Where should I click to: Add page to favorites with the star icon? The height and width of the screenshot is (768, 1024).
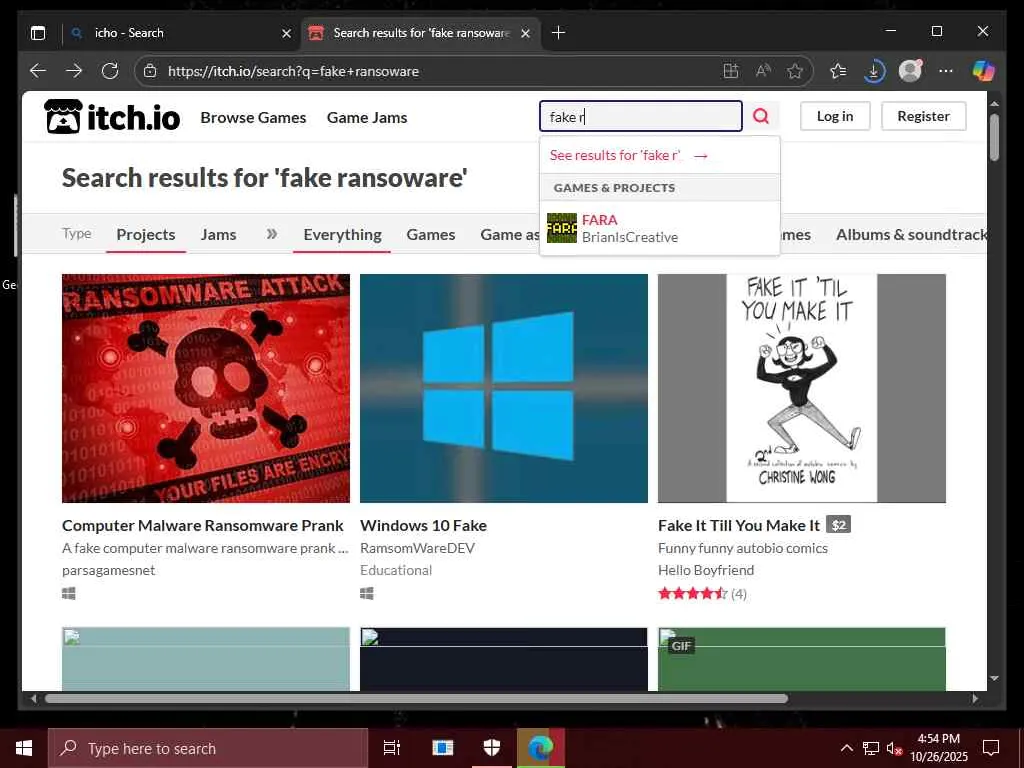point(795,71)
